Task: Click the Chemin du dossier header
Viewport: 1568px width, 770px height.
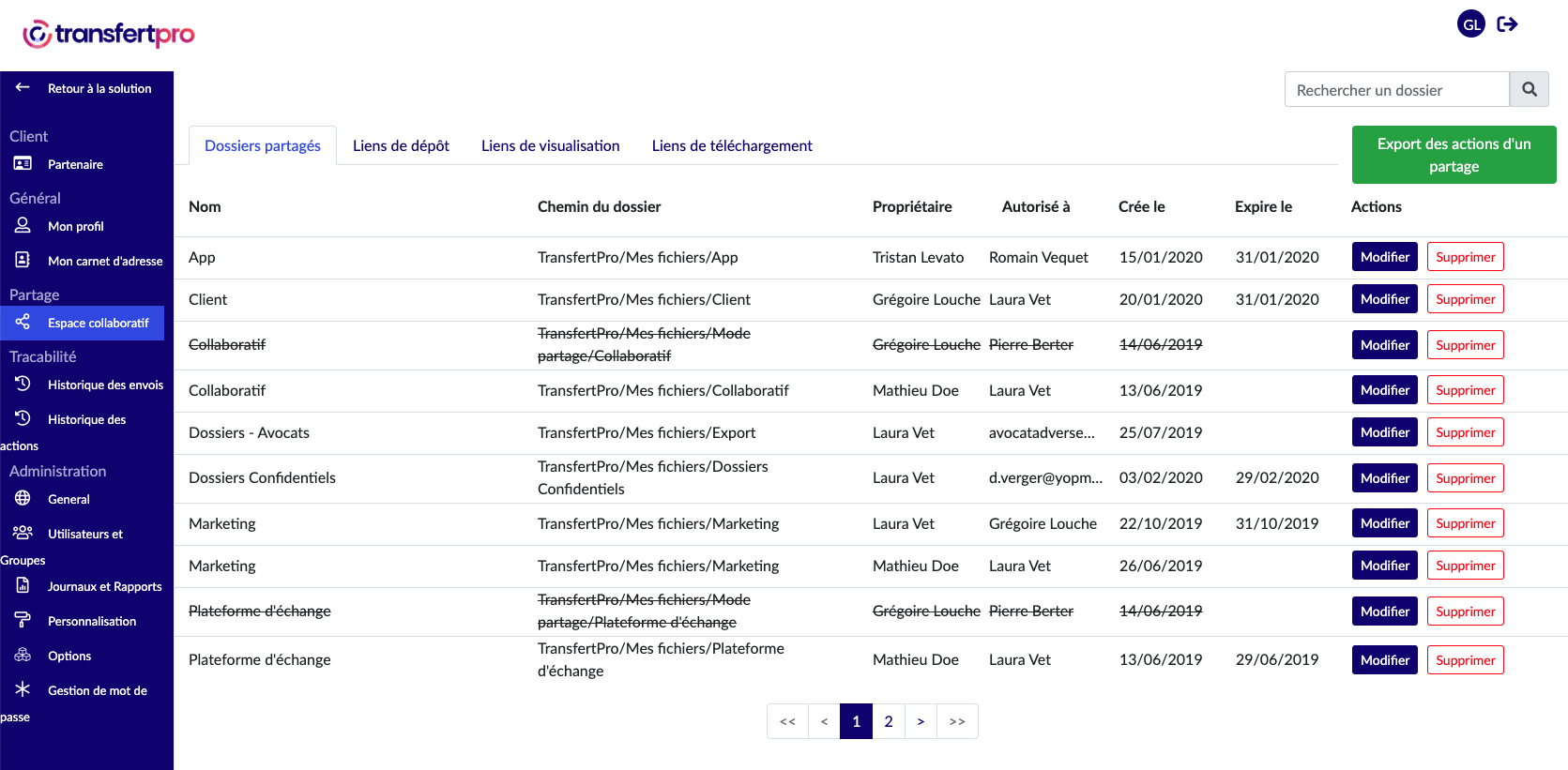Action: (599, 206)
